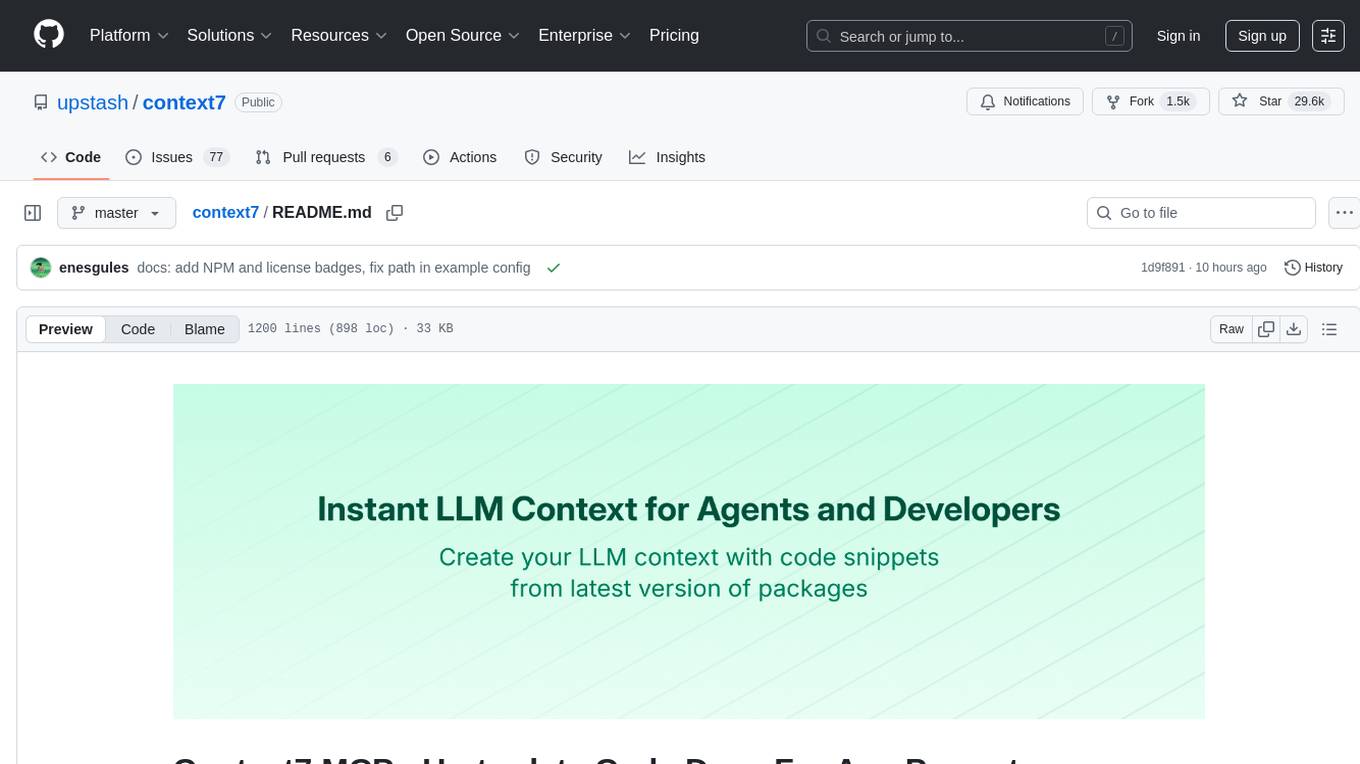Viewport: 1360px width, 764px height.
Task: Open the master branch dropdown
Action: point(117,213)
